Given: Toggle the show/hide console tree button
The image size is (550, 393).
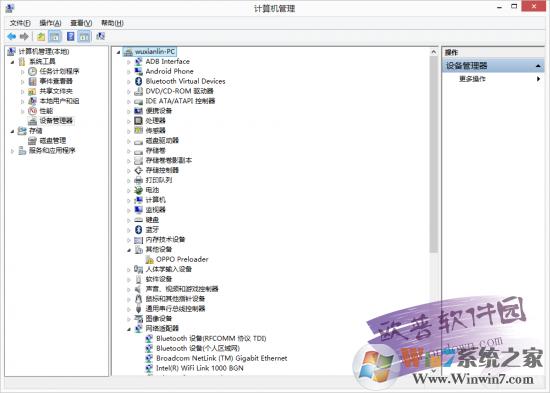Looking at the screenshot, I should click(x=55, y=36).
